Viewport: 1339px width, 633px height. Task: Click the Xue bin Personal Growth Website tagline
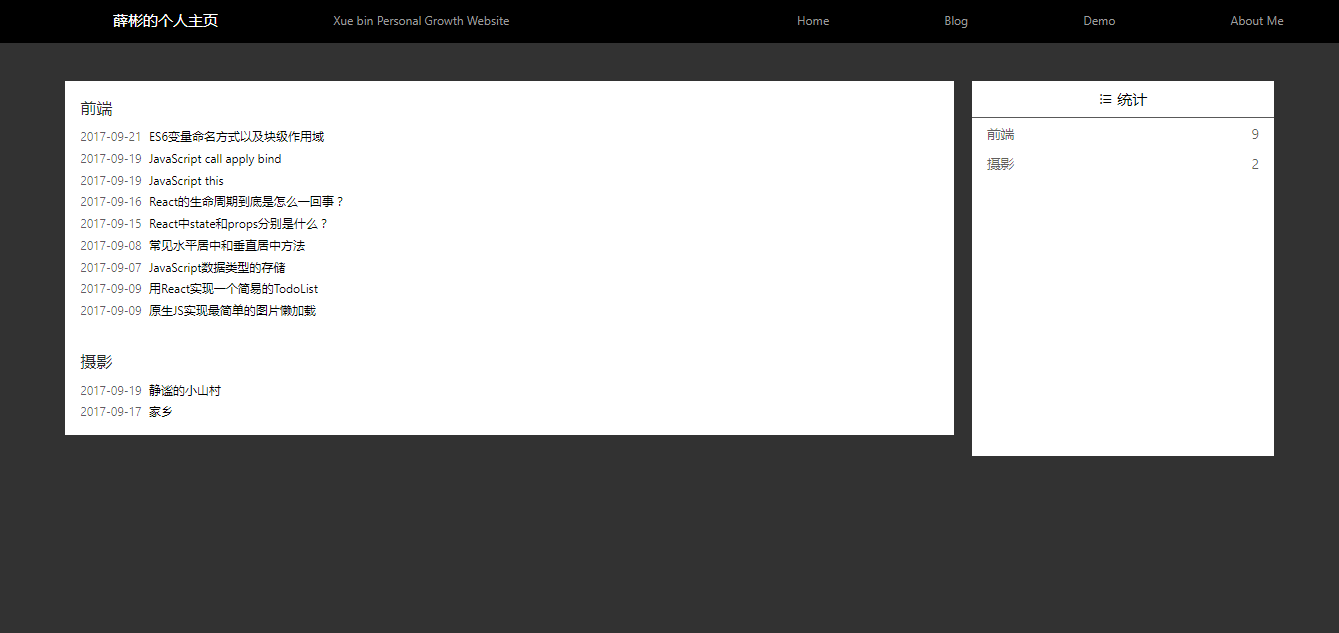pyautogui.click(x=421, y=21)
